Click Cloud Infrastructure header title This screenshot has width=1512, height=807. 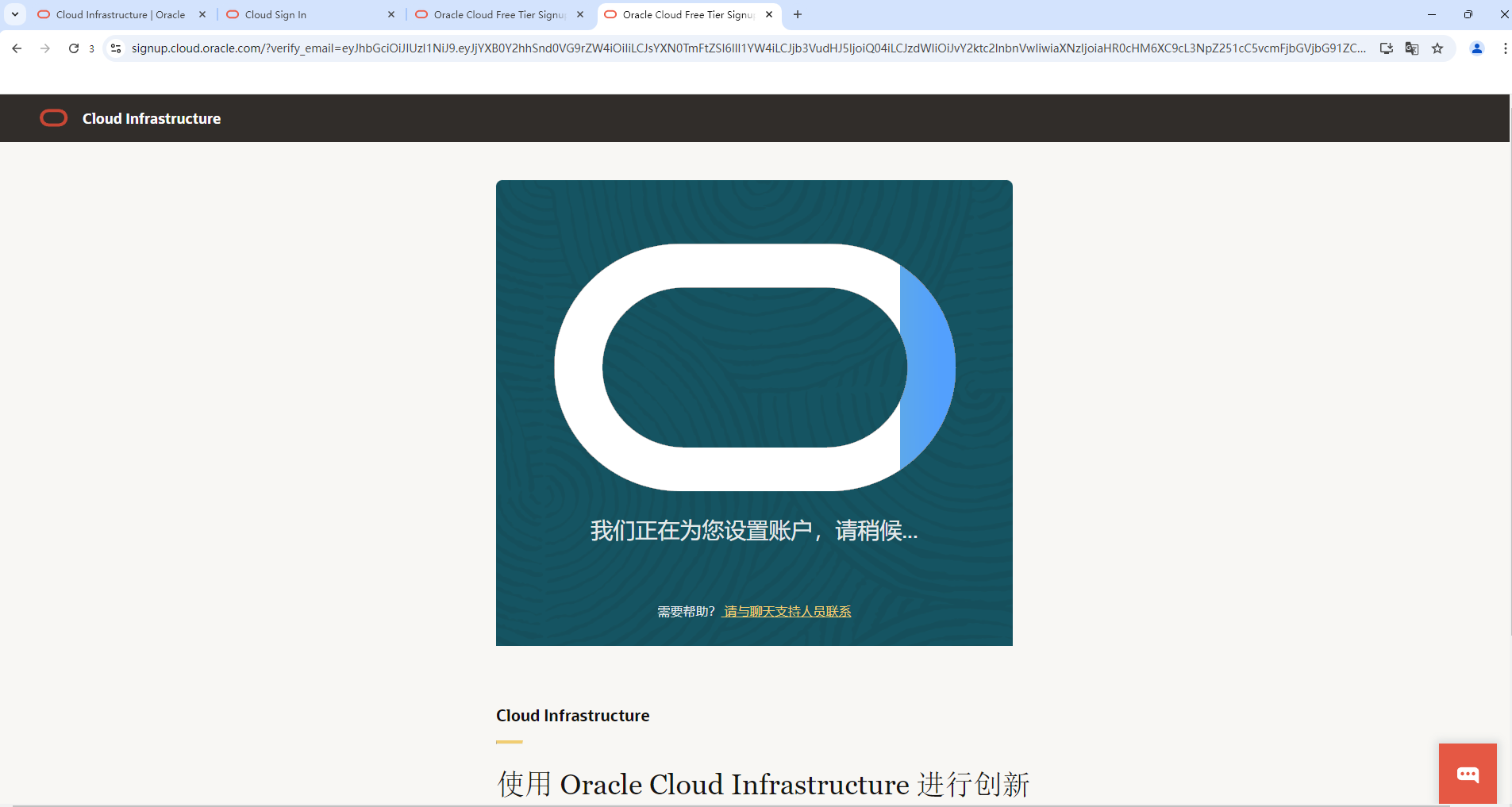[x=152, y=118]
